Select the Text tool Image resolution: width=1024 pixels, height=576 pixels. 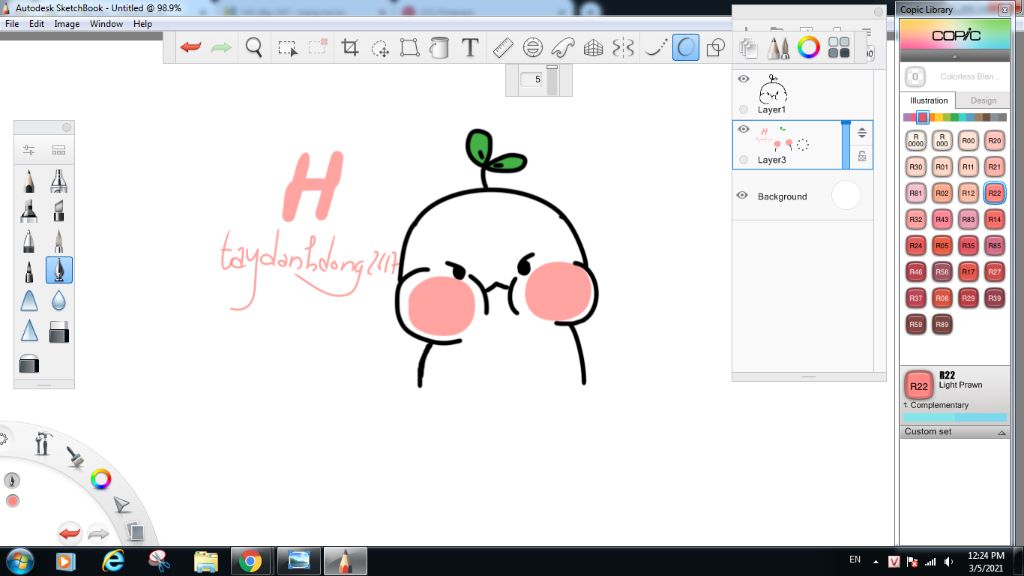point(470,47)
